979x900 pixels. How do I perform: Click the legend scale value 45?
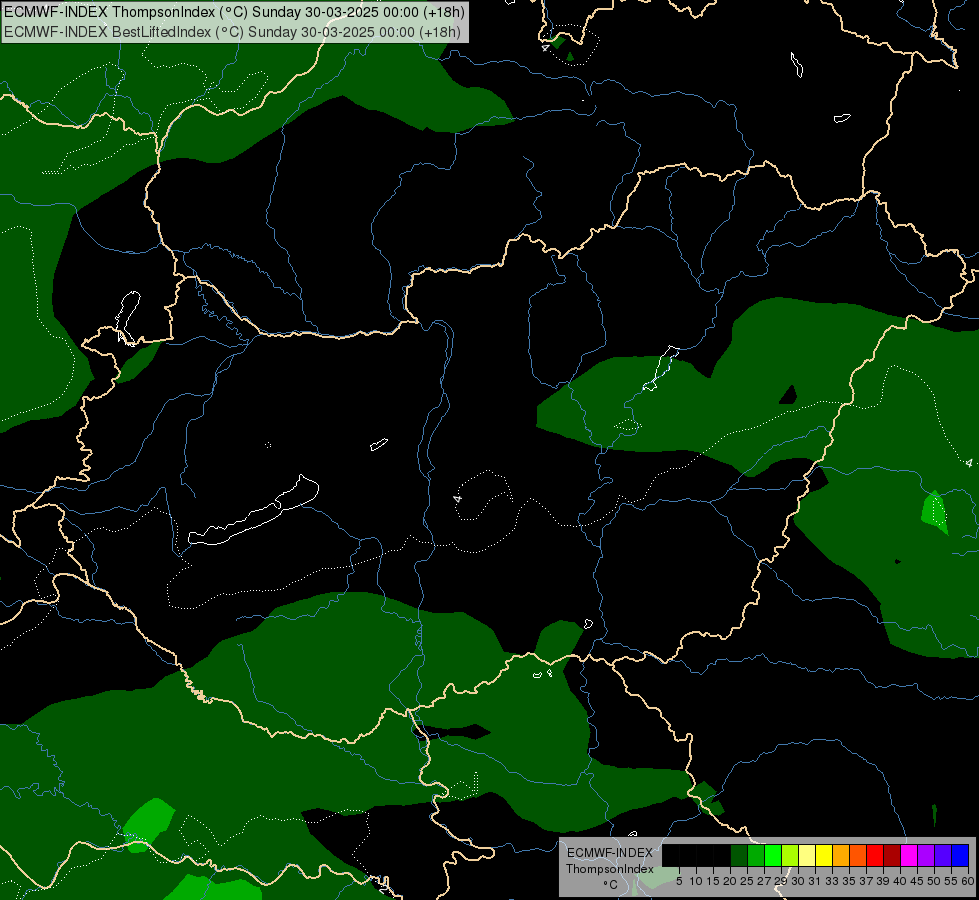pyautogui.click(x=918, y=881)
